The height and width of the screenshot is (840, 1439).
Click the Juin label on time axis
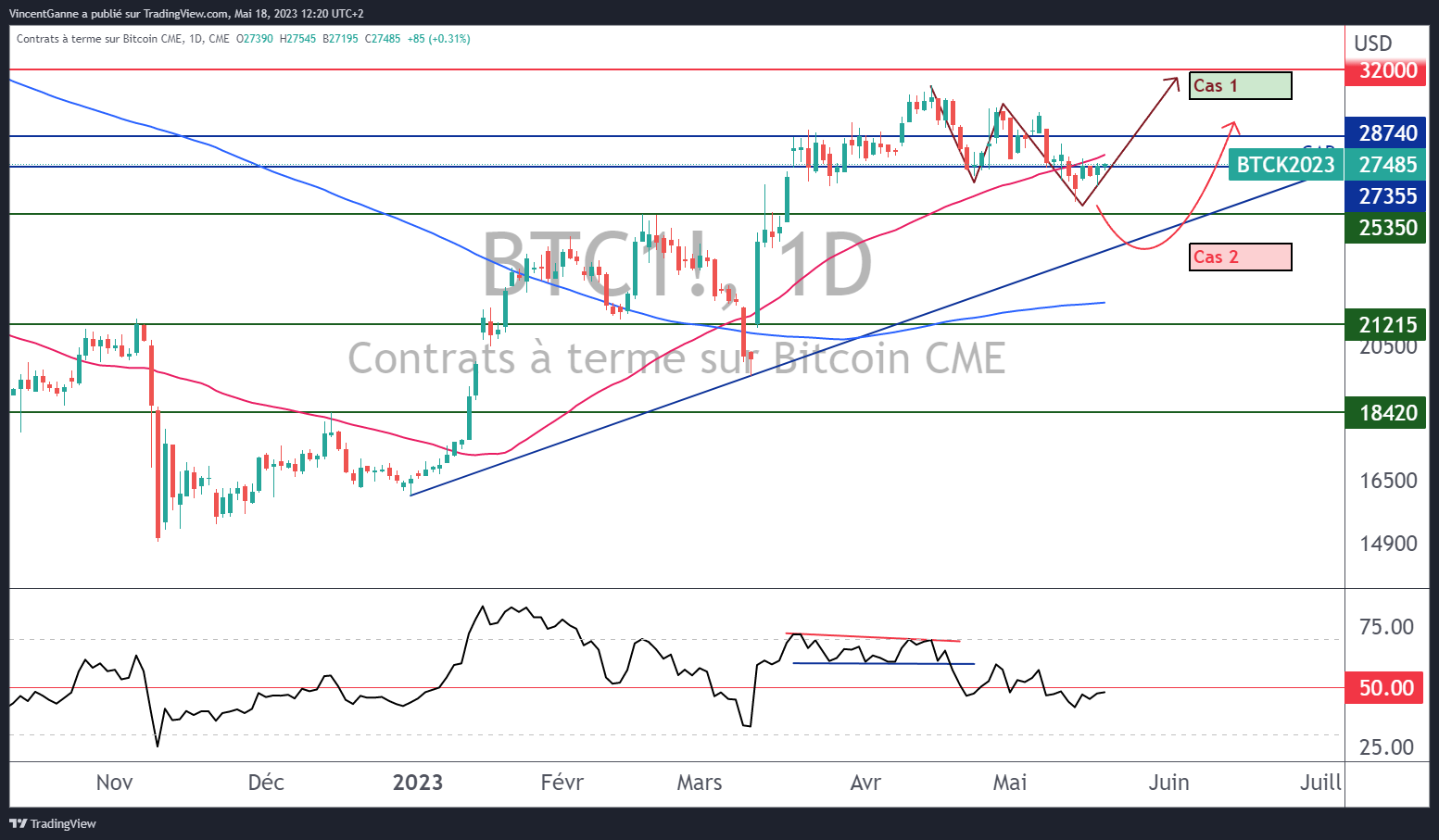coord(1168,783)
